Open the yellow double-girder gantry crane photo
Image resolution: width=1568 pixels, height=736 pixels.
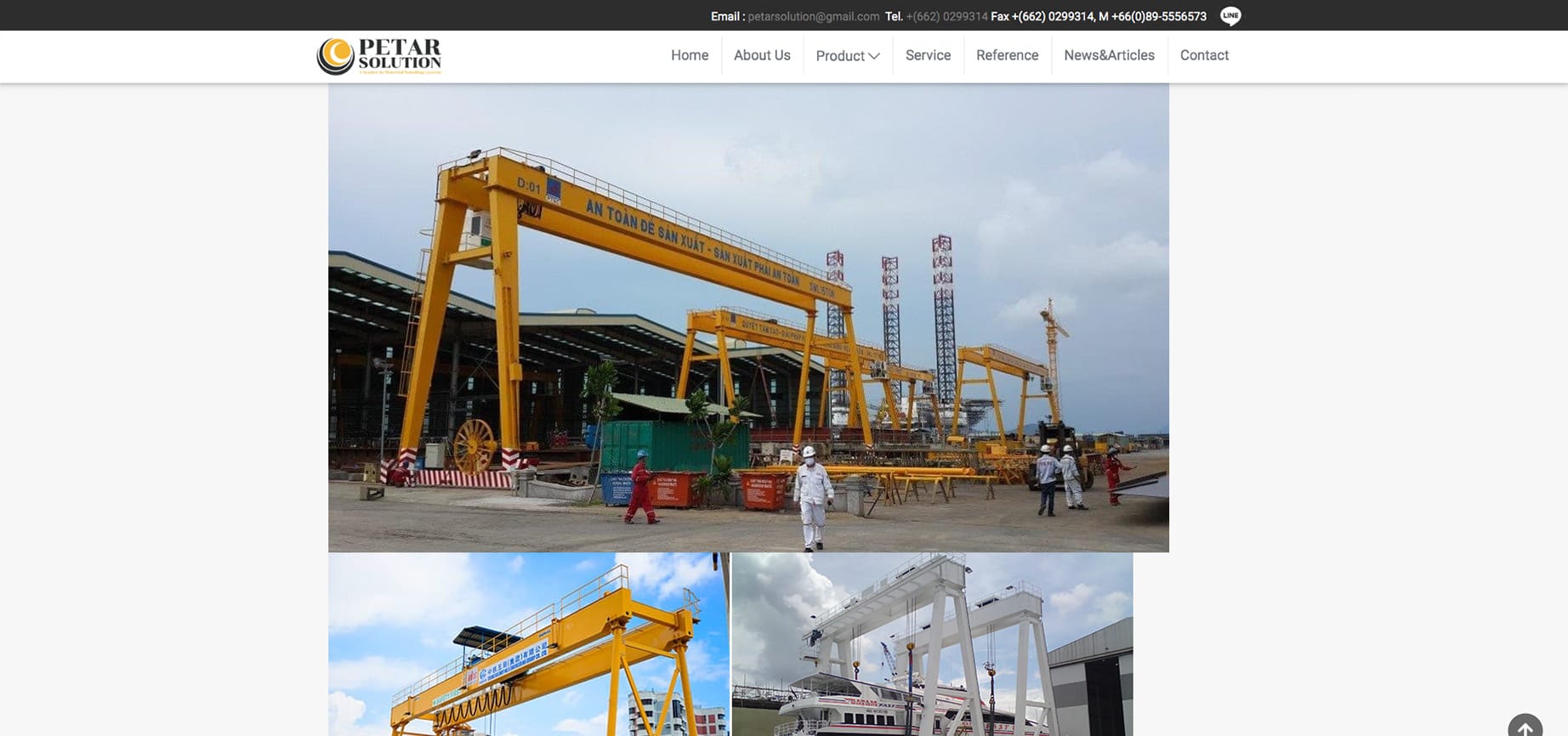coord(528,644)
